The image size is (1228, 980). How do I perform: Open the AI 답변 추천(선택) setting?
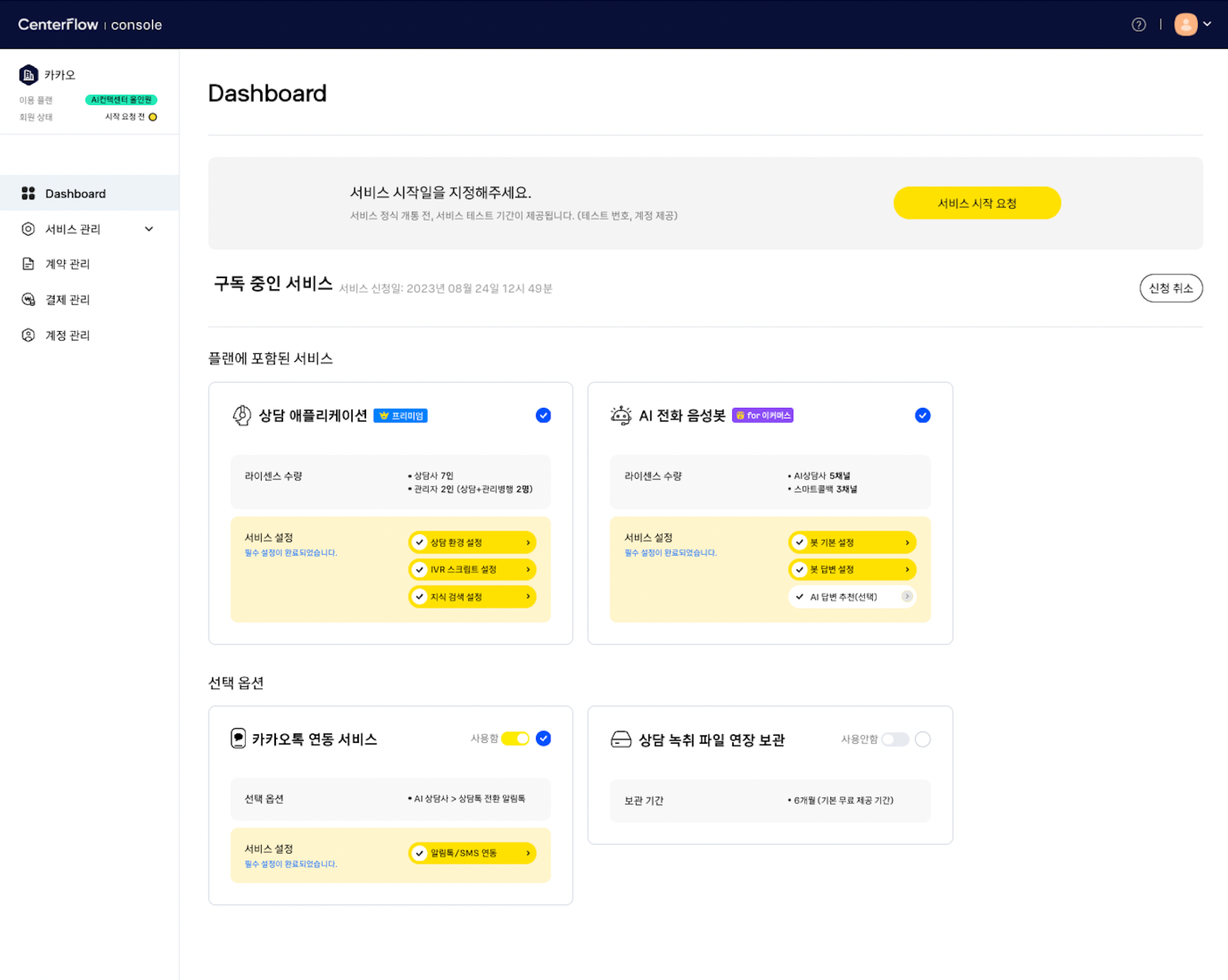coord(852,596)
